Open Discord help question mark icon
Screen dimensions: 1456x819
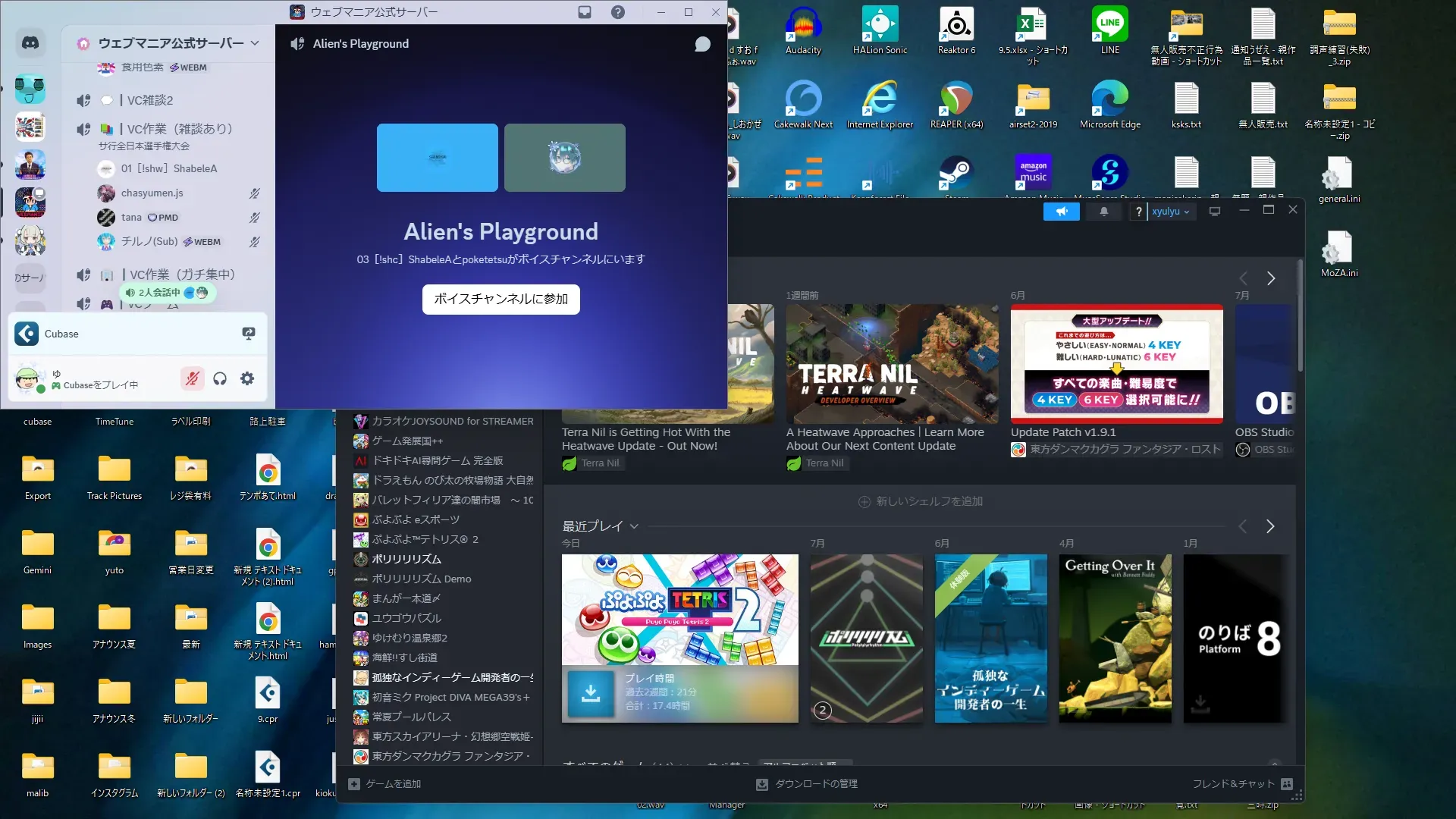pos(618,12)
